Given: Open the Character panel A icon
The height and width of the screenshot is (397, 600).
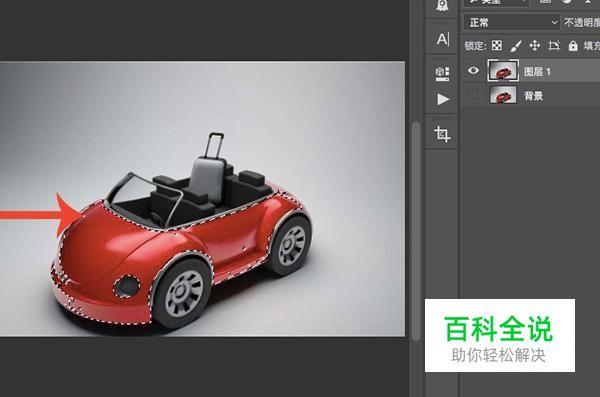Looking at the screenshot, I should tap(442, 39).
